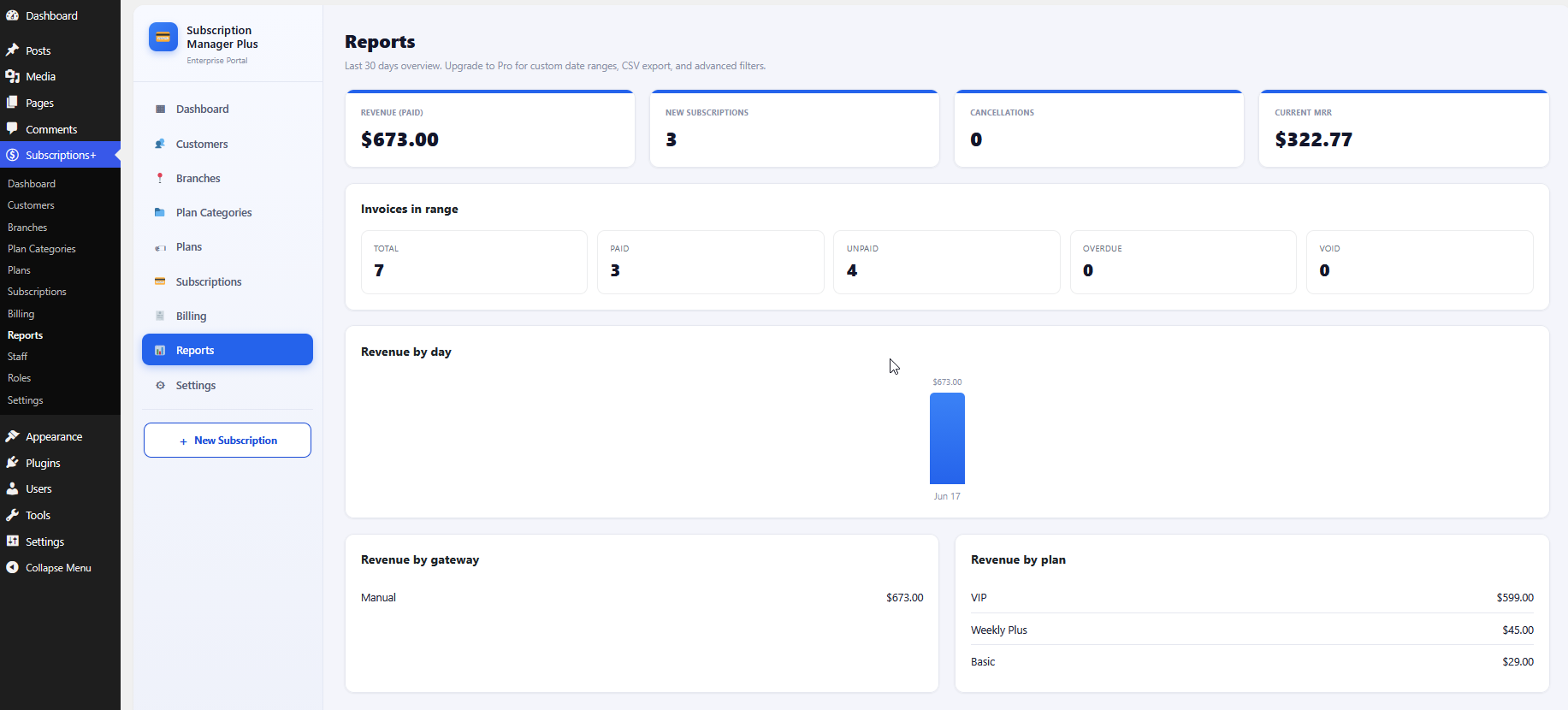Click the Media library icon
Screen dimensions: 1568x710
tap(12, 76)
